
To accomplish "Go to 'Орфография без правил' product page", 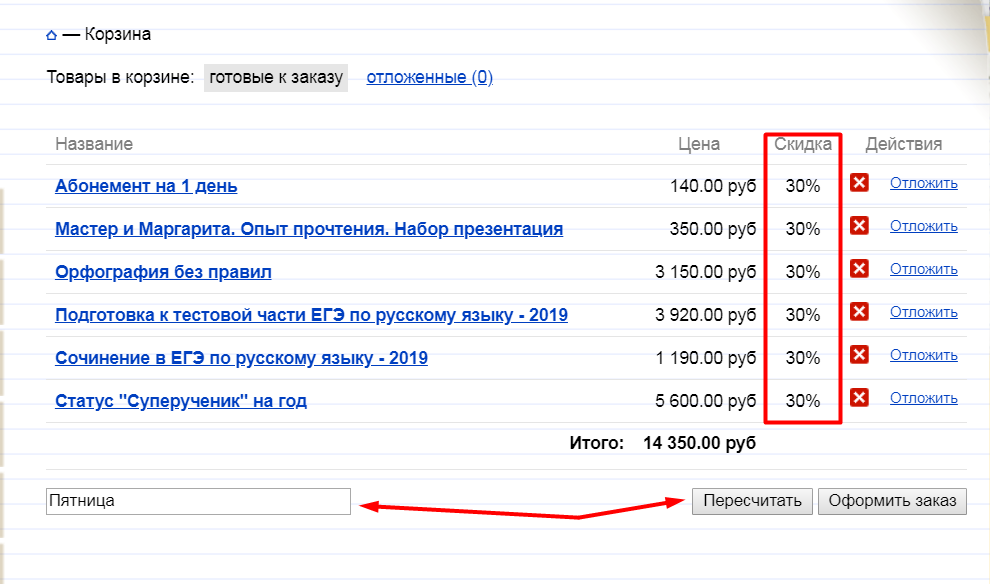I will [x=163, y=272].
